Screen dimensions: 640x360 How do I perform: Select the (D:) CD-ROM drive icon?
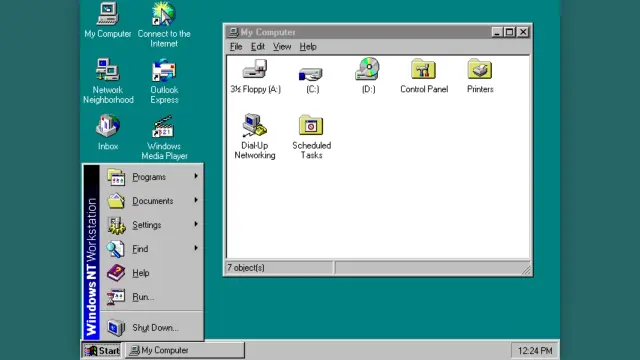[368, 76]
